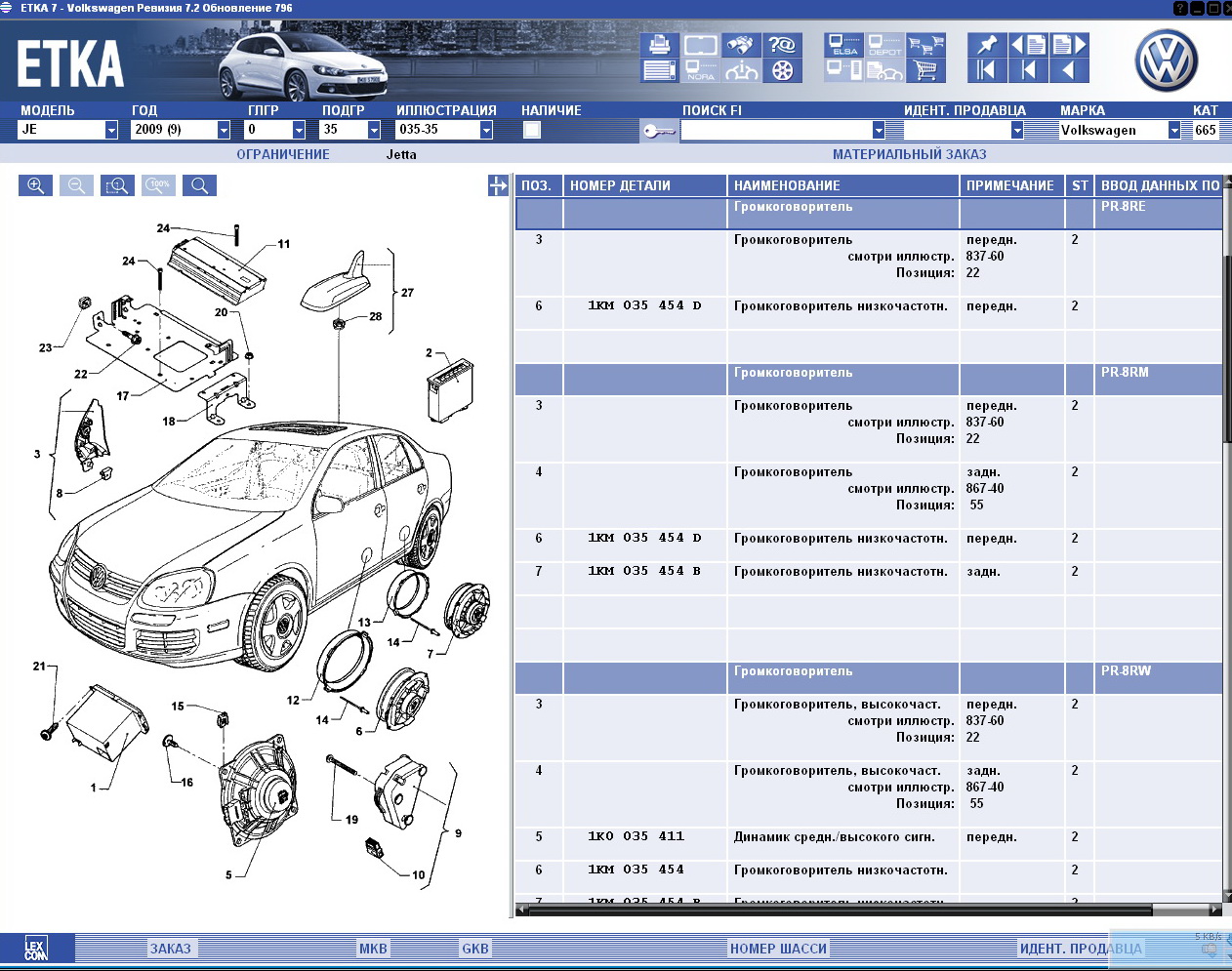Expand the ИДЕНТ. ПРОДАВЦА dropdown
This screenshot has width=1232, height=971.
1017,130
